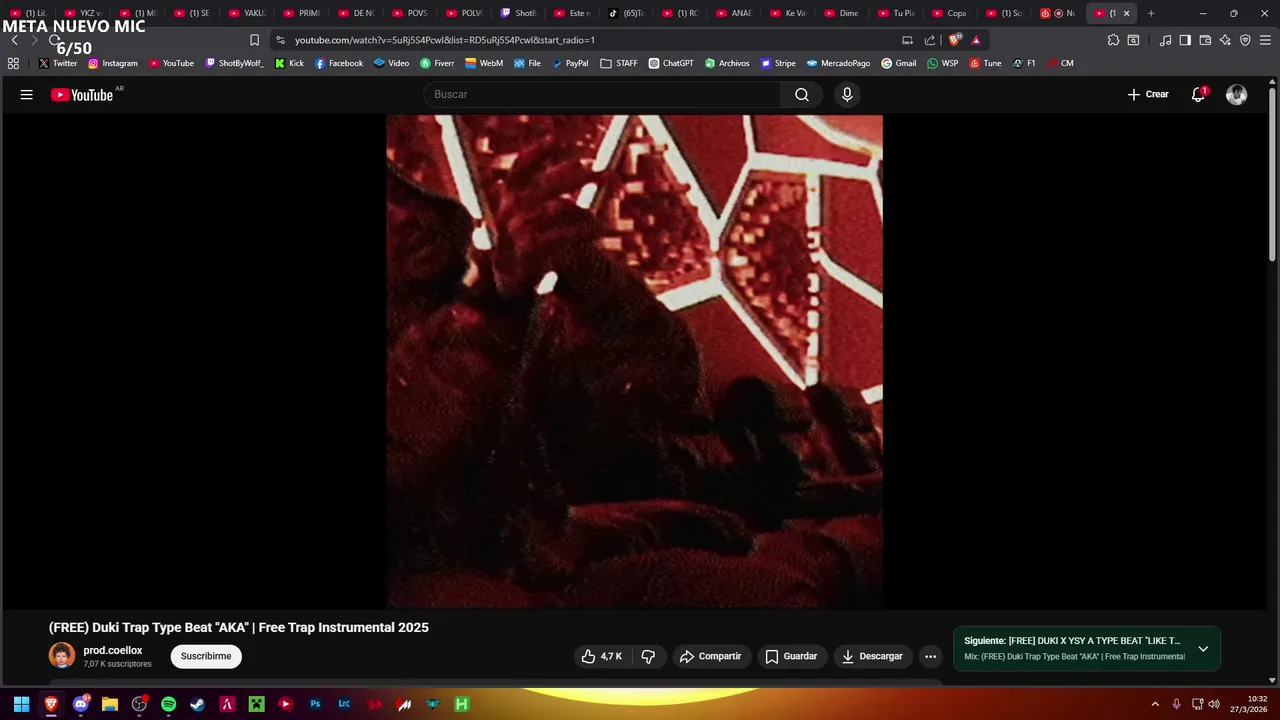Toggle microphone tray icon

pyautogui.click(x=1176, y=704)
